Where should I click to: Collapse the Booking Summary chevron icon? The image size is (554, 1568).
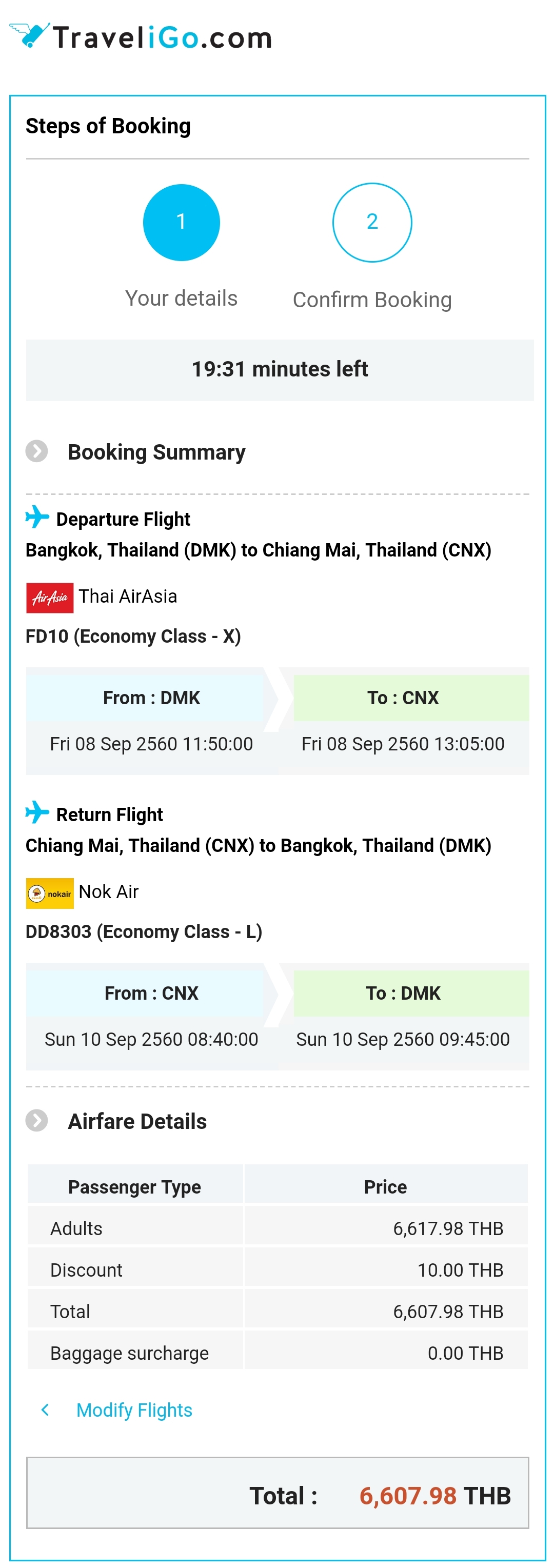click(x=36, y=451)
